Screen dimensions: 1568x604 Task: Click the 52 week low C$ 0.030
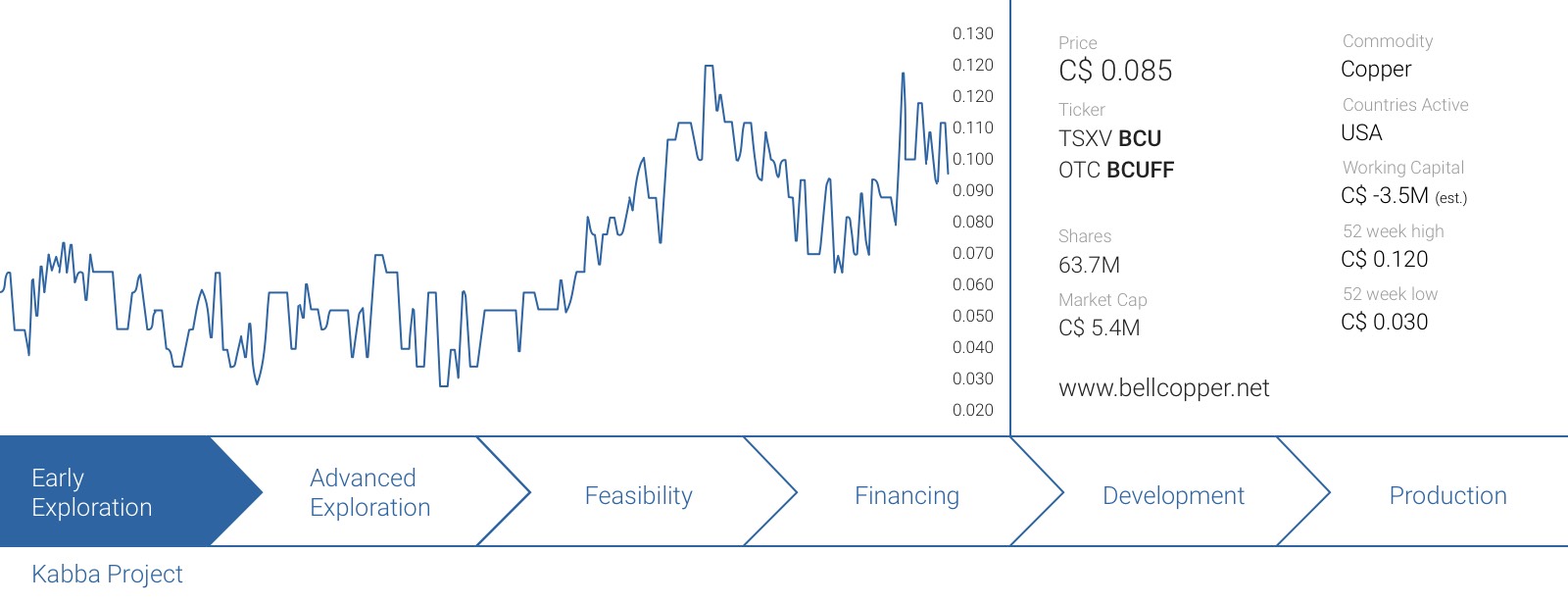[x=1384, y=322]
